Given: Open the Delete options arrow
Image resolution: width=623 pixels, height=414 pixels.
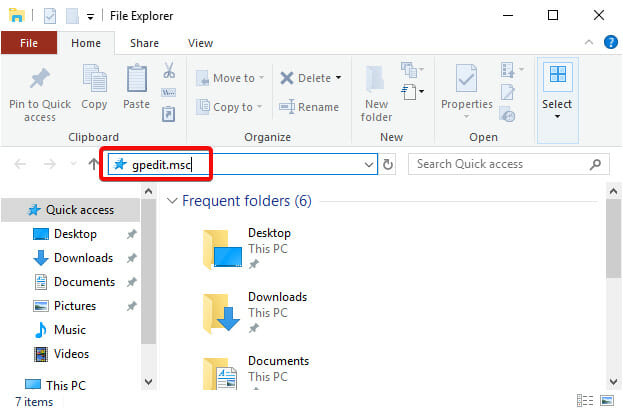Looking at the screenshot, I should [x=339, y=78].
